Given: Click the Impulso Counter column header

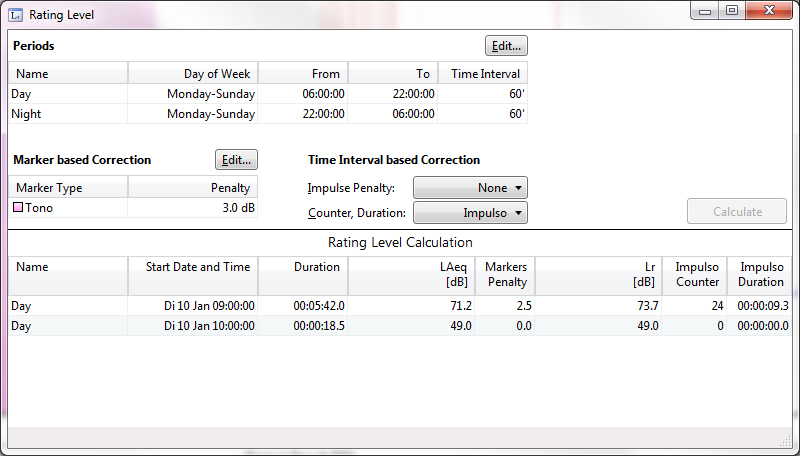Looking at the screenshot, I should click(x=696, y=275).
